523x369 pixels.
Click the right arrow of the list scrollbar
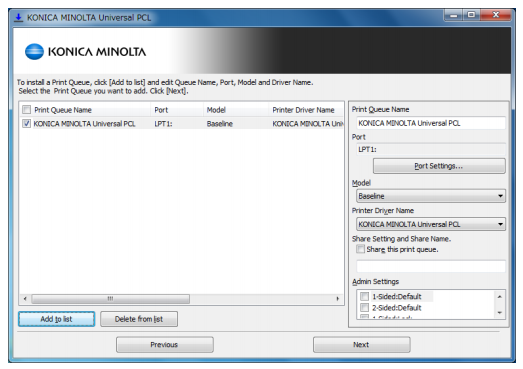(338, 299)
